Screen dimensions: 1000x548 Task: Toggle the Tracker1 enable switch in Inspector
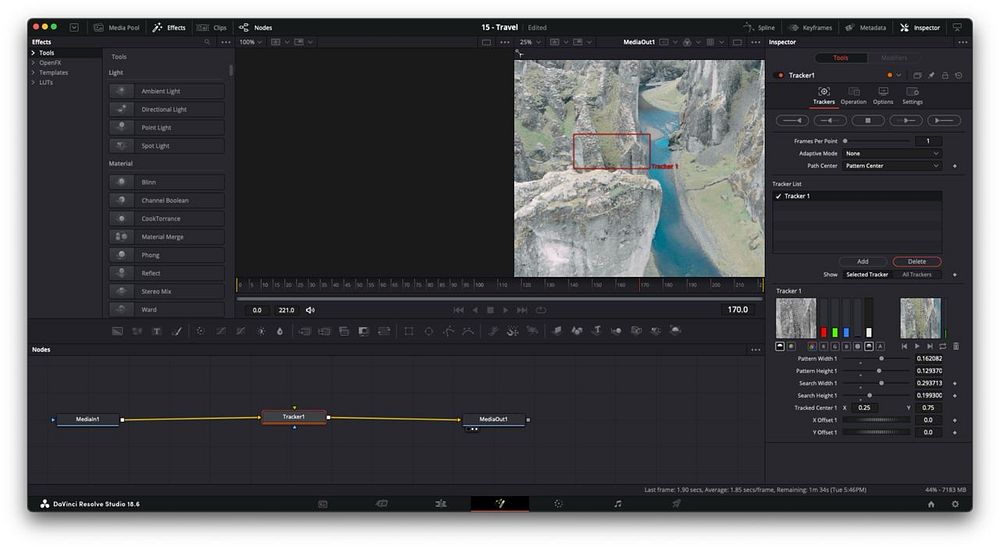(781, 75)
